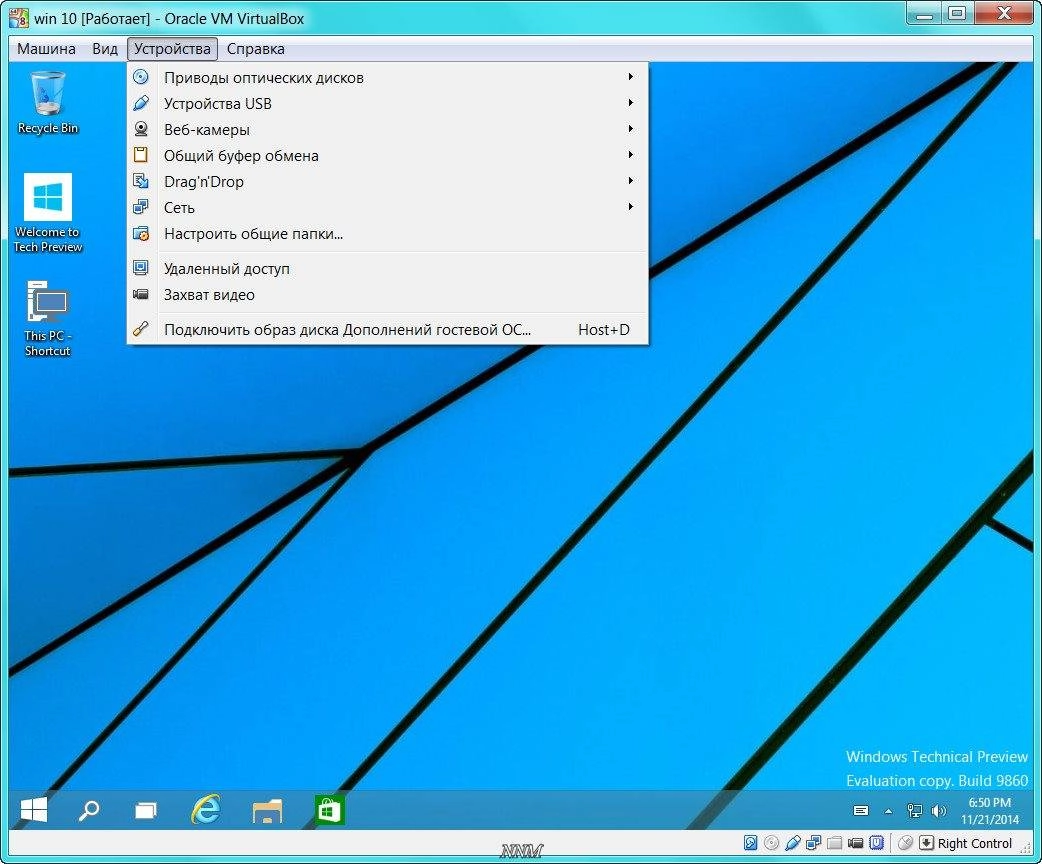This screenshot has width=1042, height=864.
Task: Open Internet Explorer from guest taskbar
Action: point(206,810)
